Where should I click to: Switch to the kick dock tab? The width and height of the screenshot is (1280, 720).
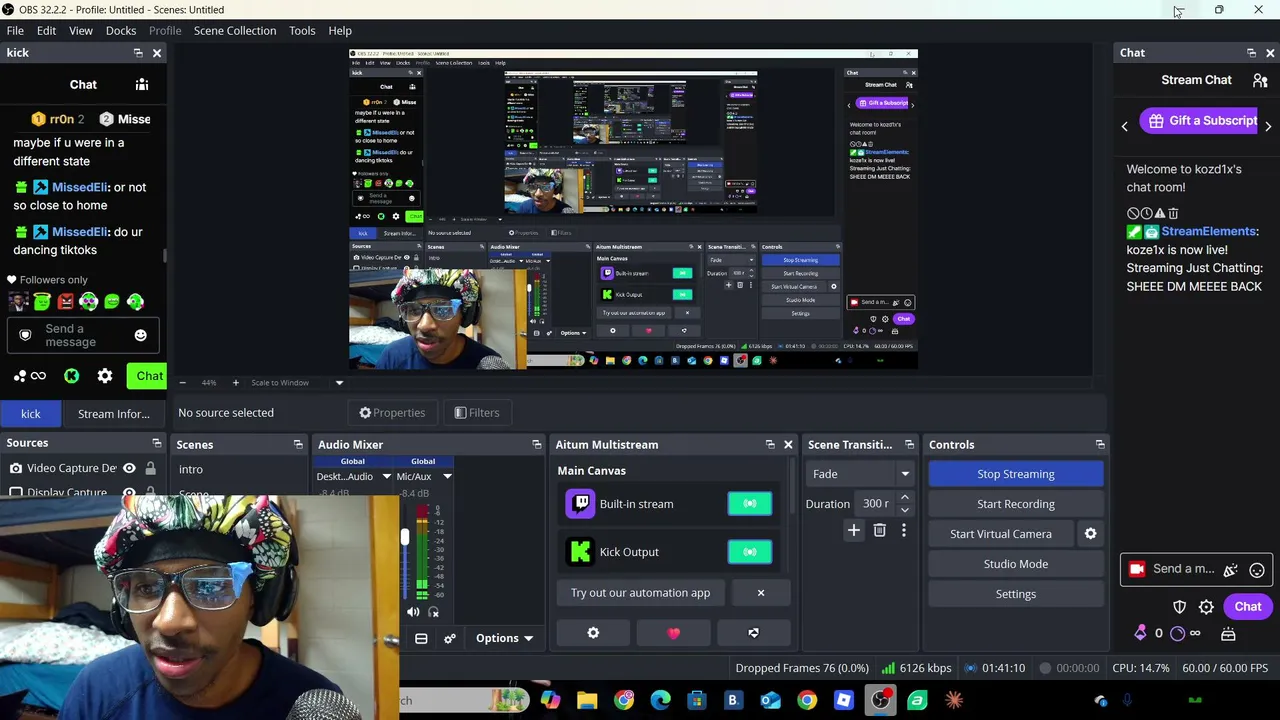click(31, 414)
